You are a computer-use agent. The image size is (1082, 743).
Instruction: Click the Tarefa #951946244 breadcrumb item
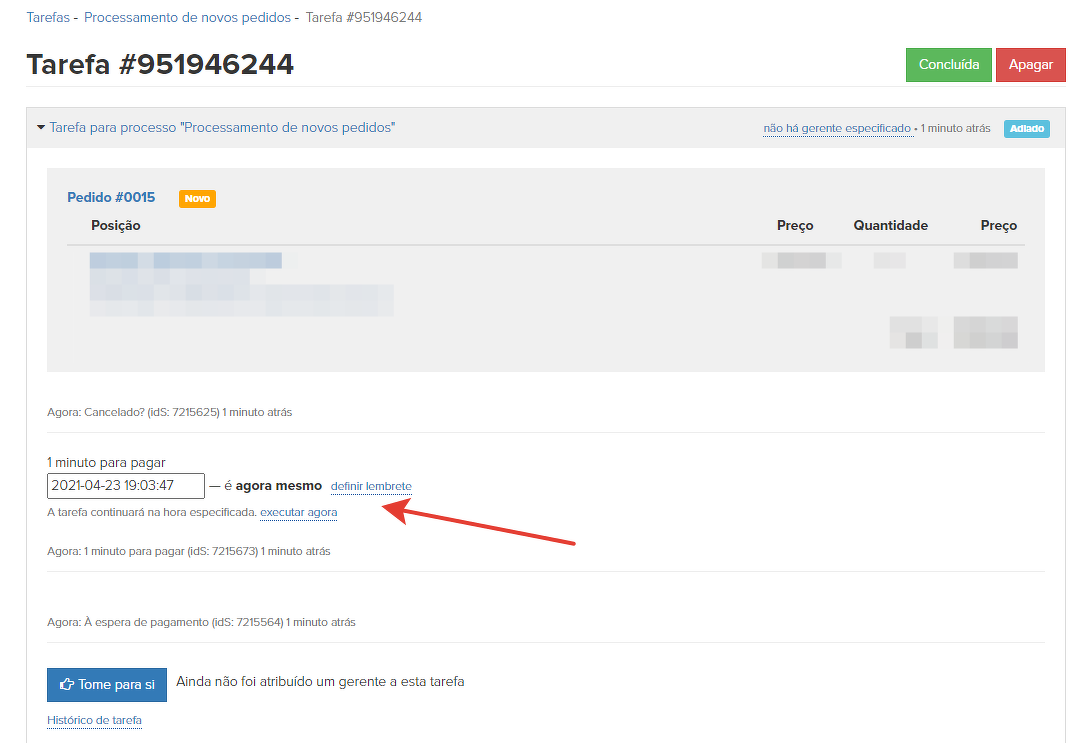click(364, 18)
